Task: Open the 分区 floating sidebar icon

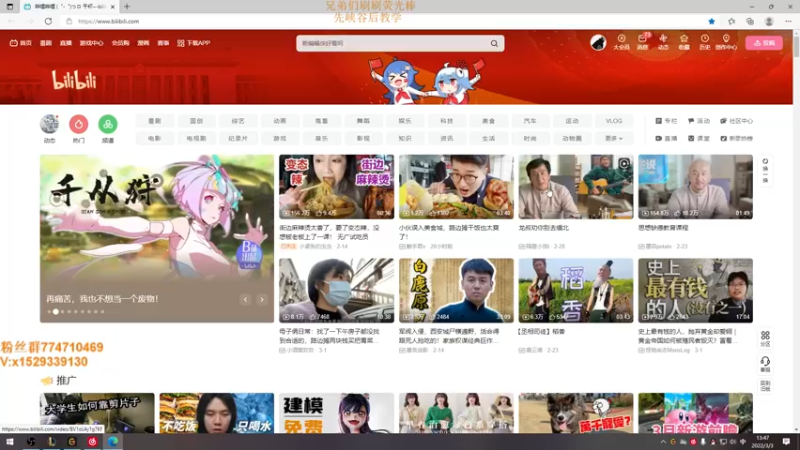Action: (765, 338)
